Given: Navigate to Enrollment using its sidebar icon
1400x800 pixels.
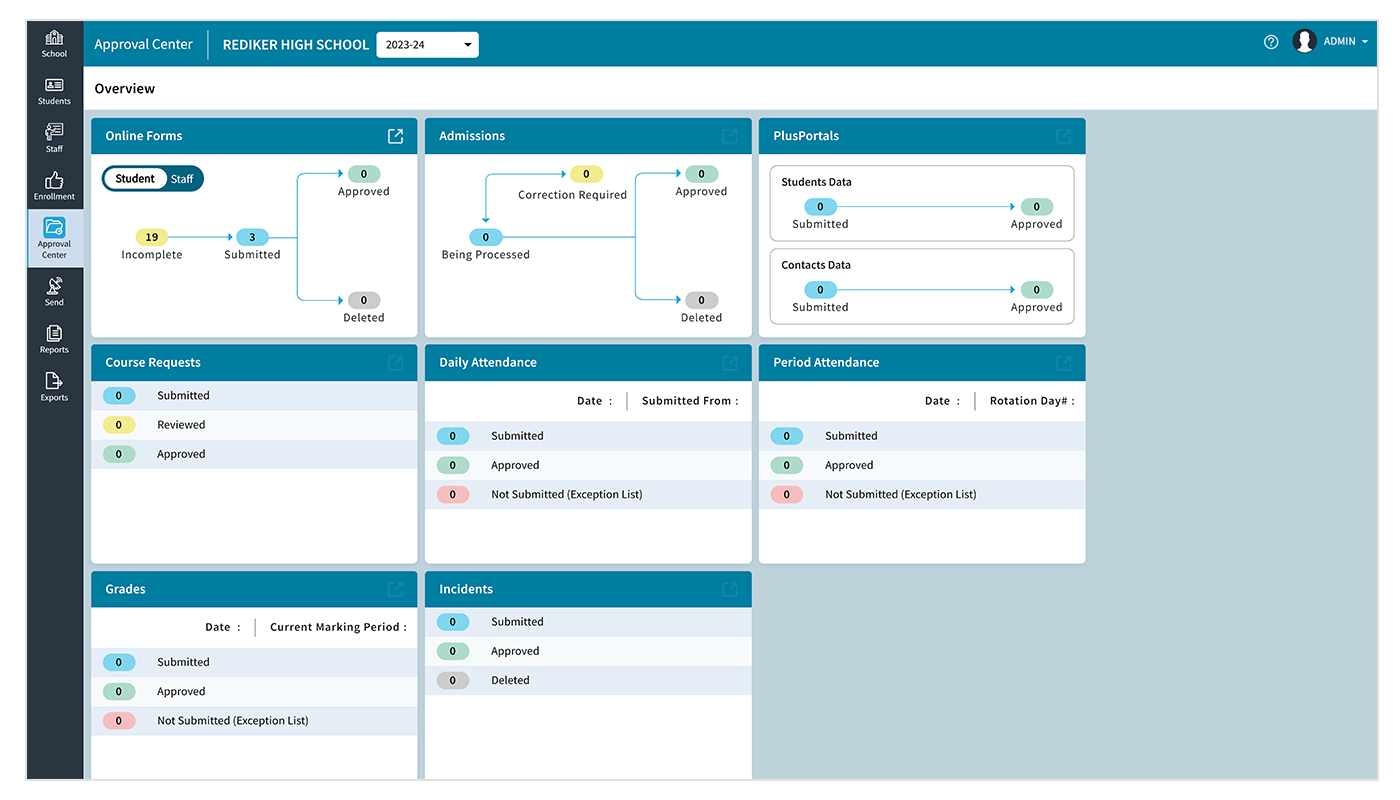Looking at the screenshot, I should [x=54, y=186].
